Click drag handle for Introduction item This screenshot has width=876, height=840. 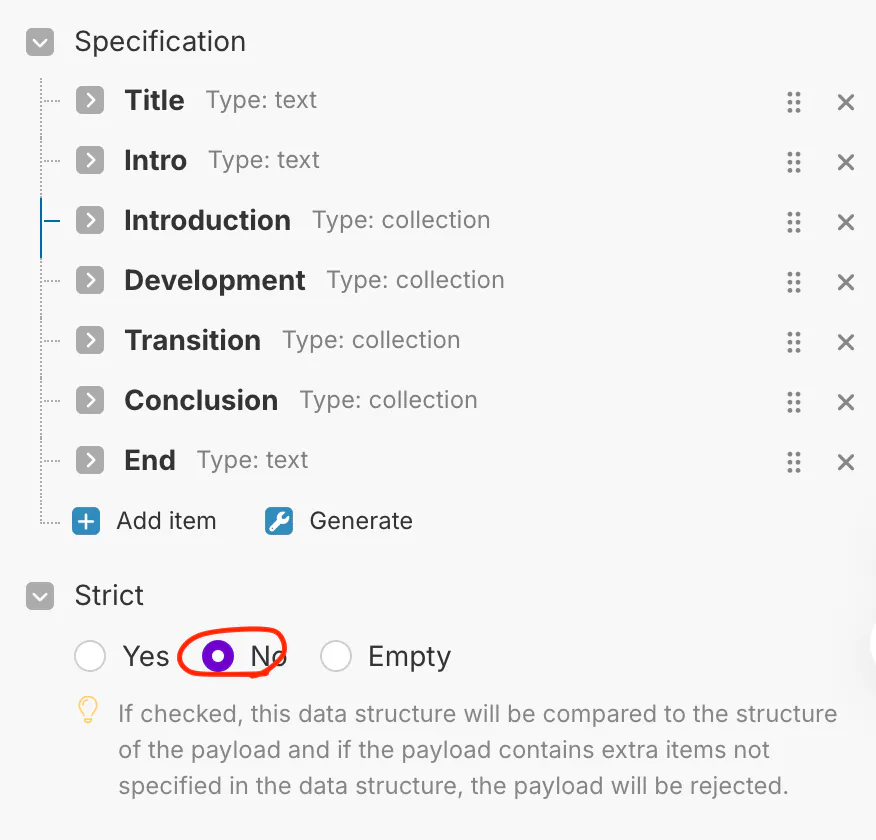point(794,222)
